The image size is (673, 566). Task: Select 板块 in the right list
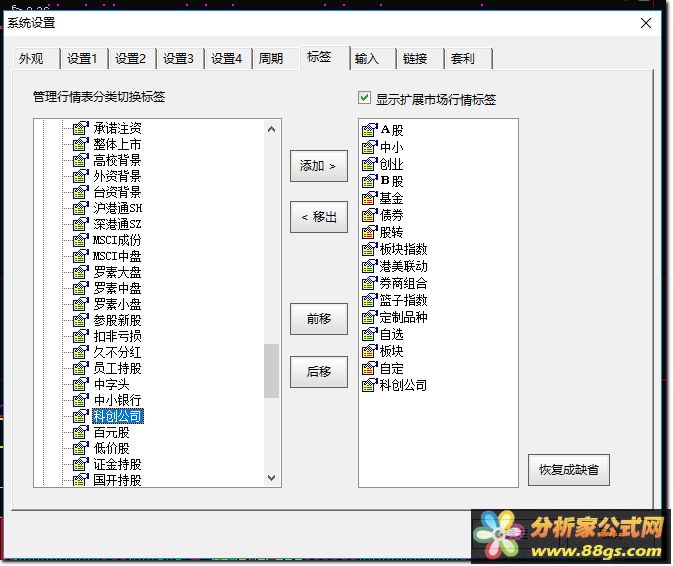[x=391, y=351]
